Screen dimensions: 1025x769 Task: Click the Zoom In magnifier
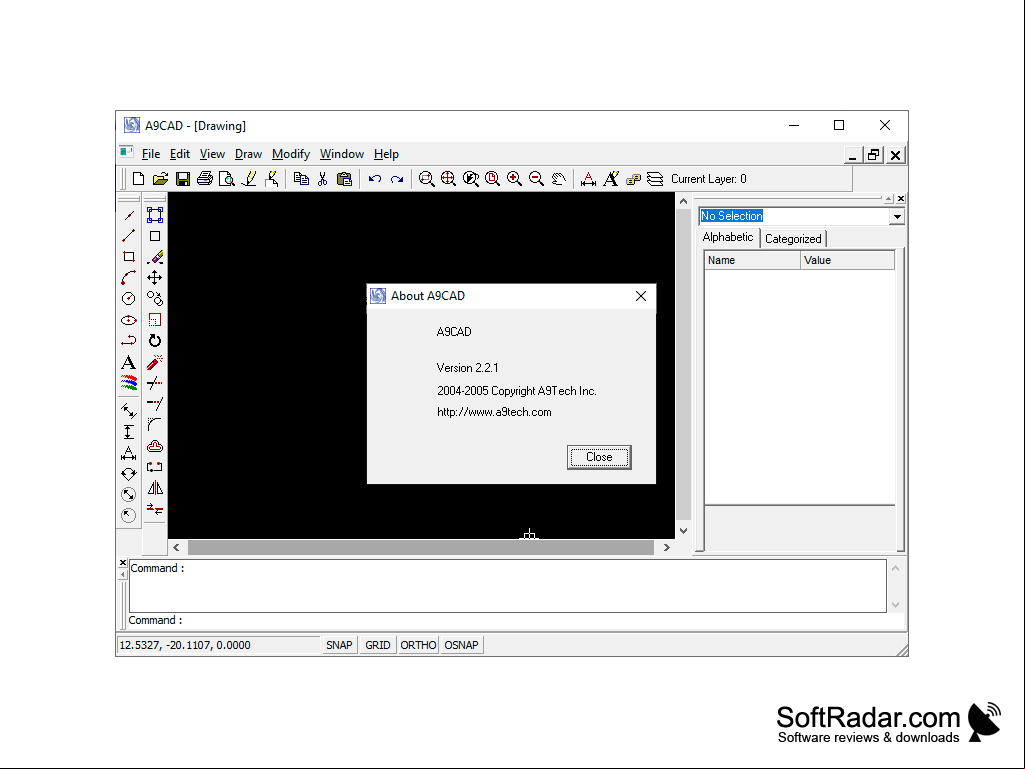click(514, 179)
